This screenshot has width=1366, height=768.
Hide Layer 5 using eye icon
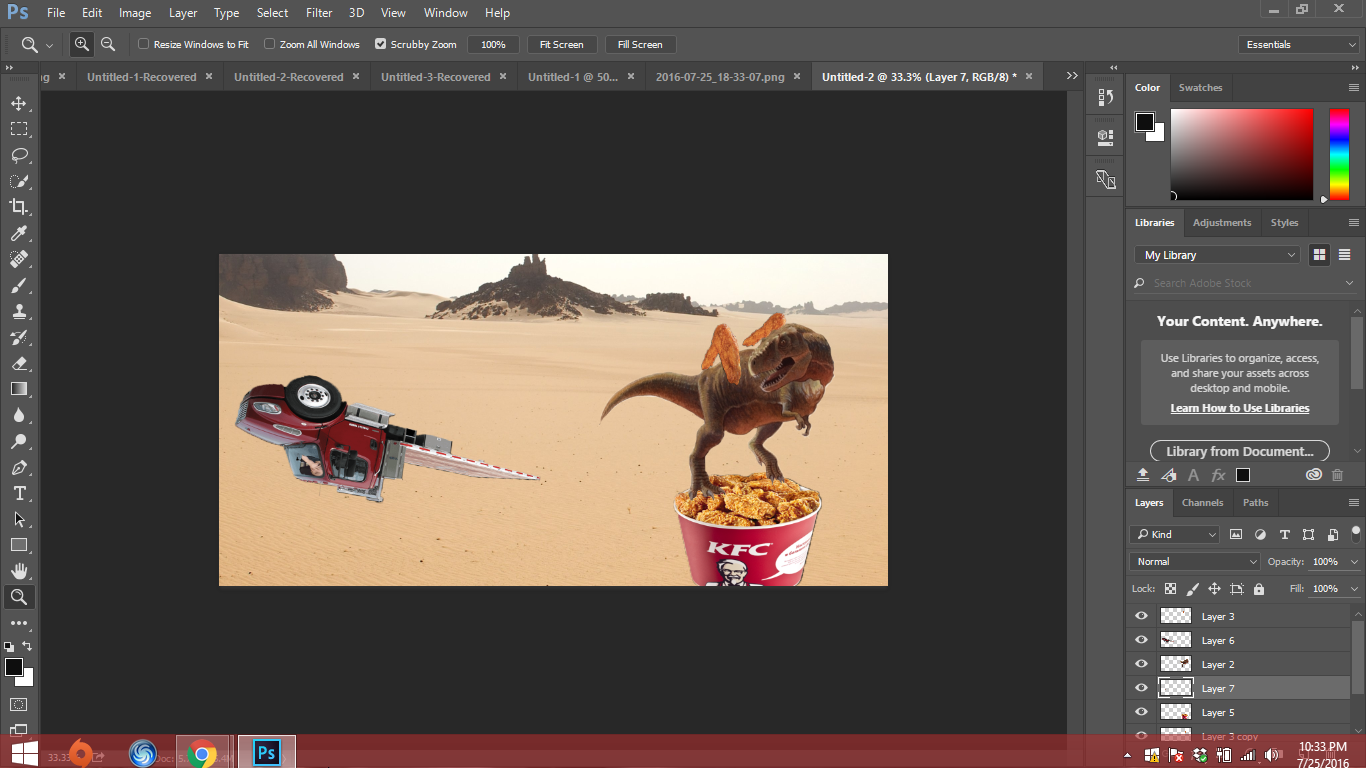pyautogui.click(x=1141, y=712)
